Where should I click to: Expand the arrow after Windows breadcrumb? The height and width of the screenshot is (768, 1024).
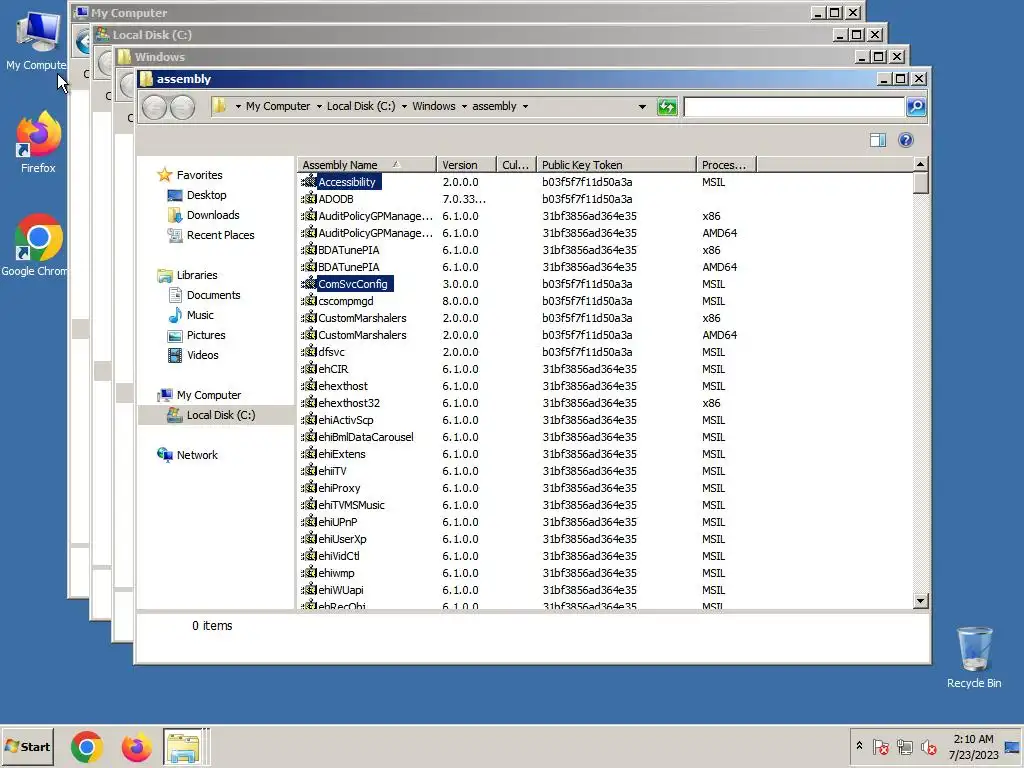(464, 106)
